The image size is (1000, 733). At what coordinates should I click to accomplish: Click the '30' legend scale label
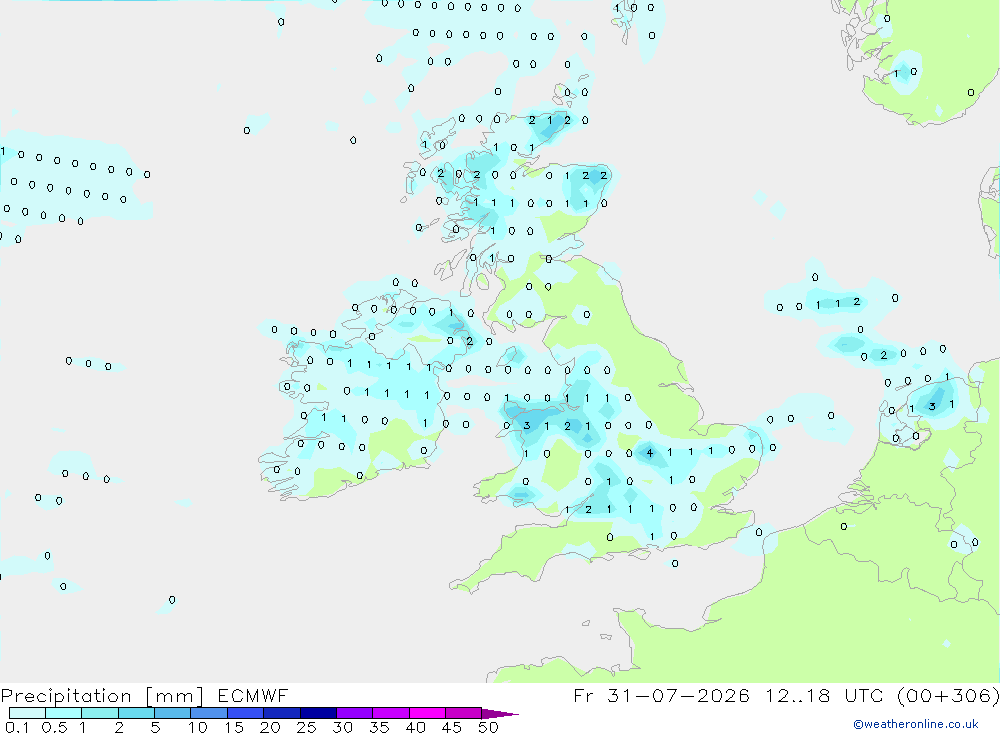[x=343, y=727]
